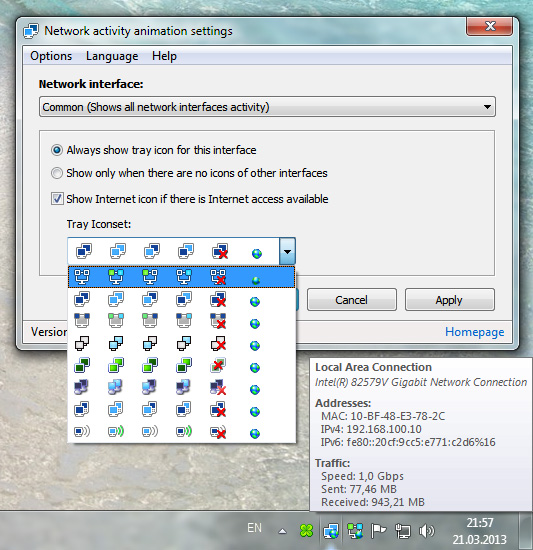The image size is (533, 550).
Task: Open the Homepage link
Action: point(474,332)
